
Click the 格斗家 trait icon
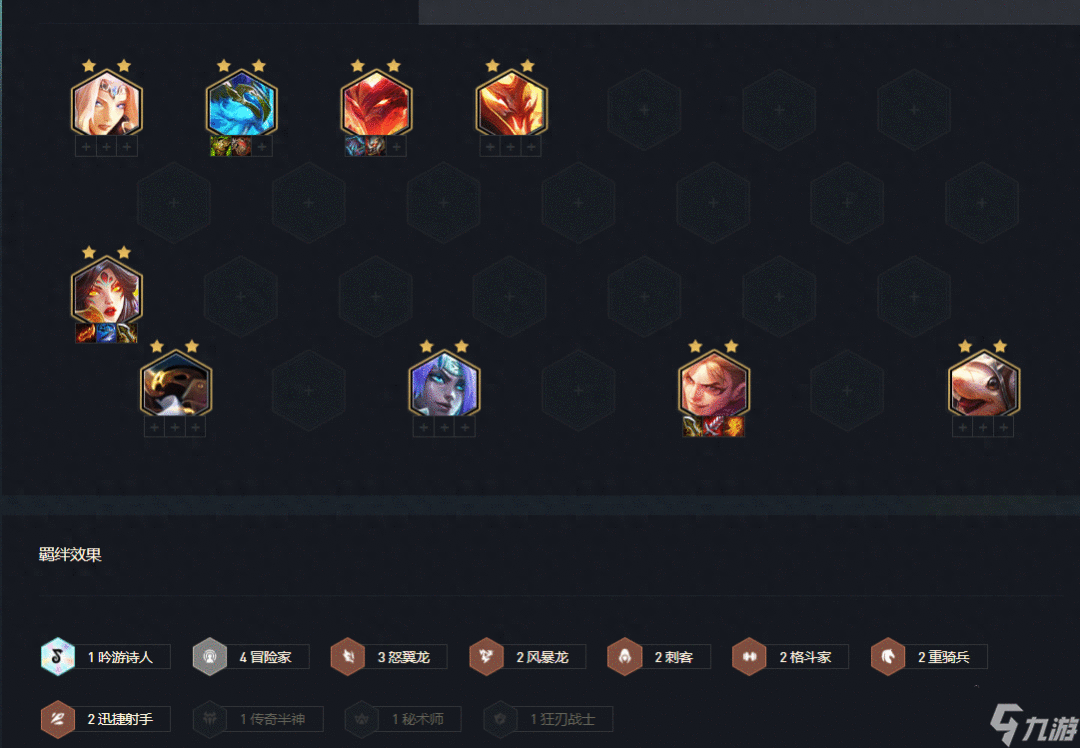tap(749, 656)
